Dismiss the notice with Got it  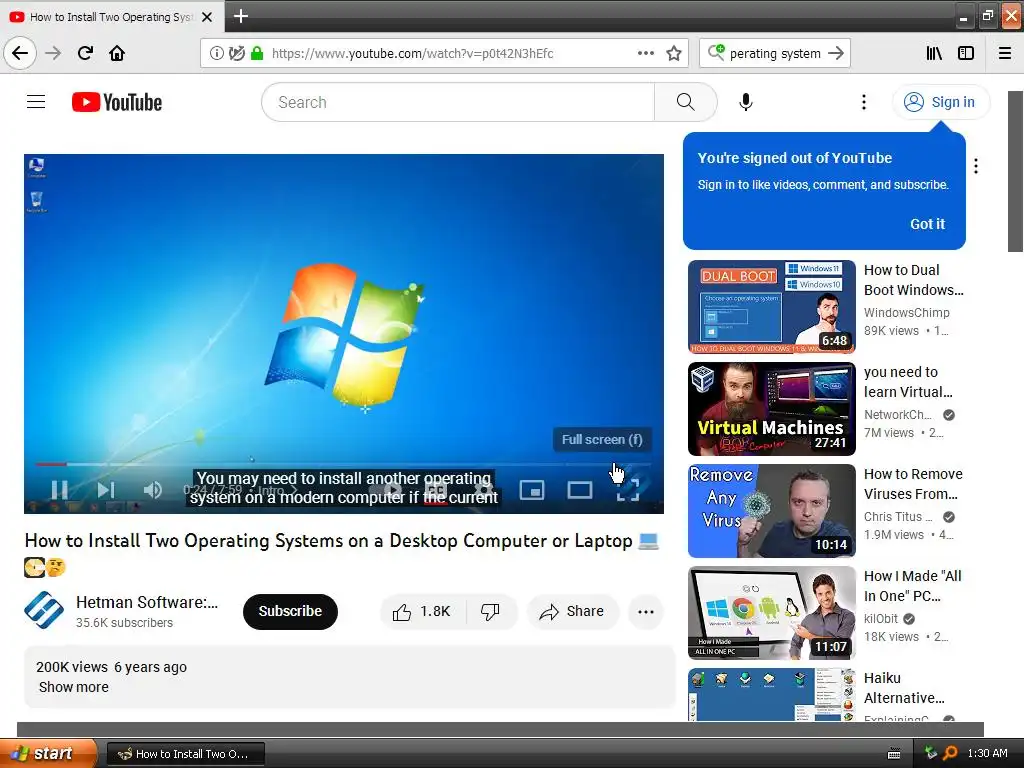click(927, 224)
